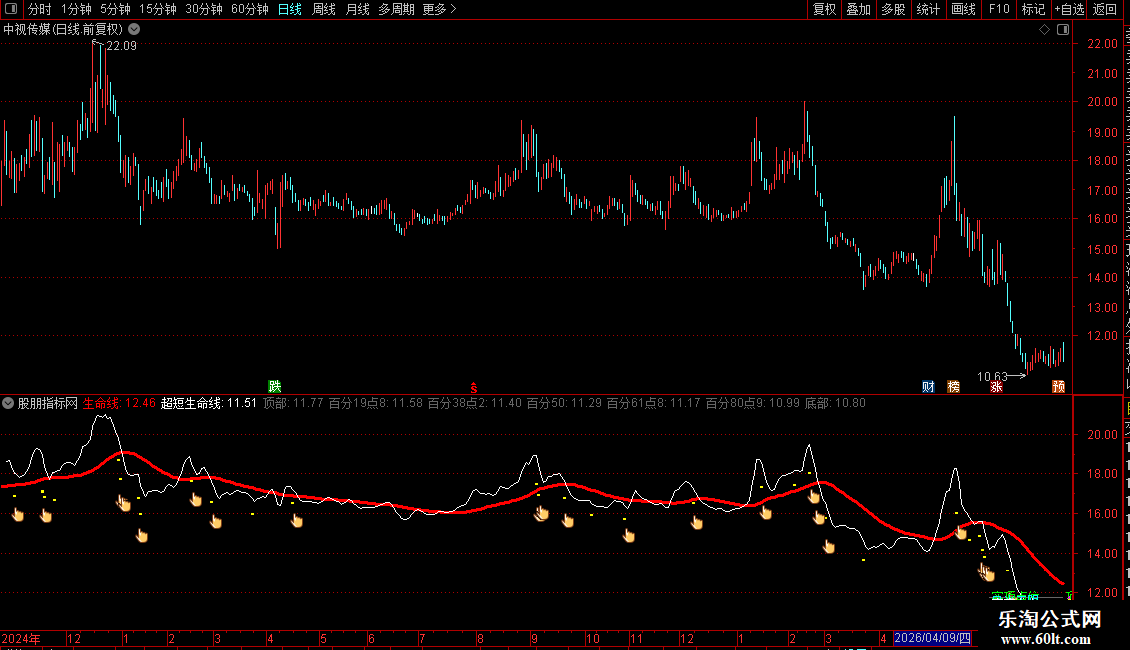
Task: Click the 百分50: 11.29 value
Action: 564,404
